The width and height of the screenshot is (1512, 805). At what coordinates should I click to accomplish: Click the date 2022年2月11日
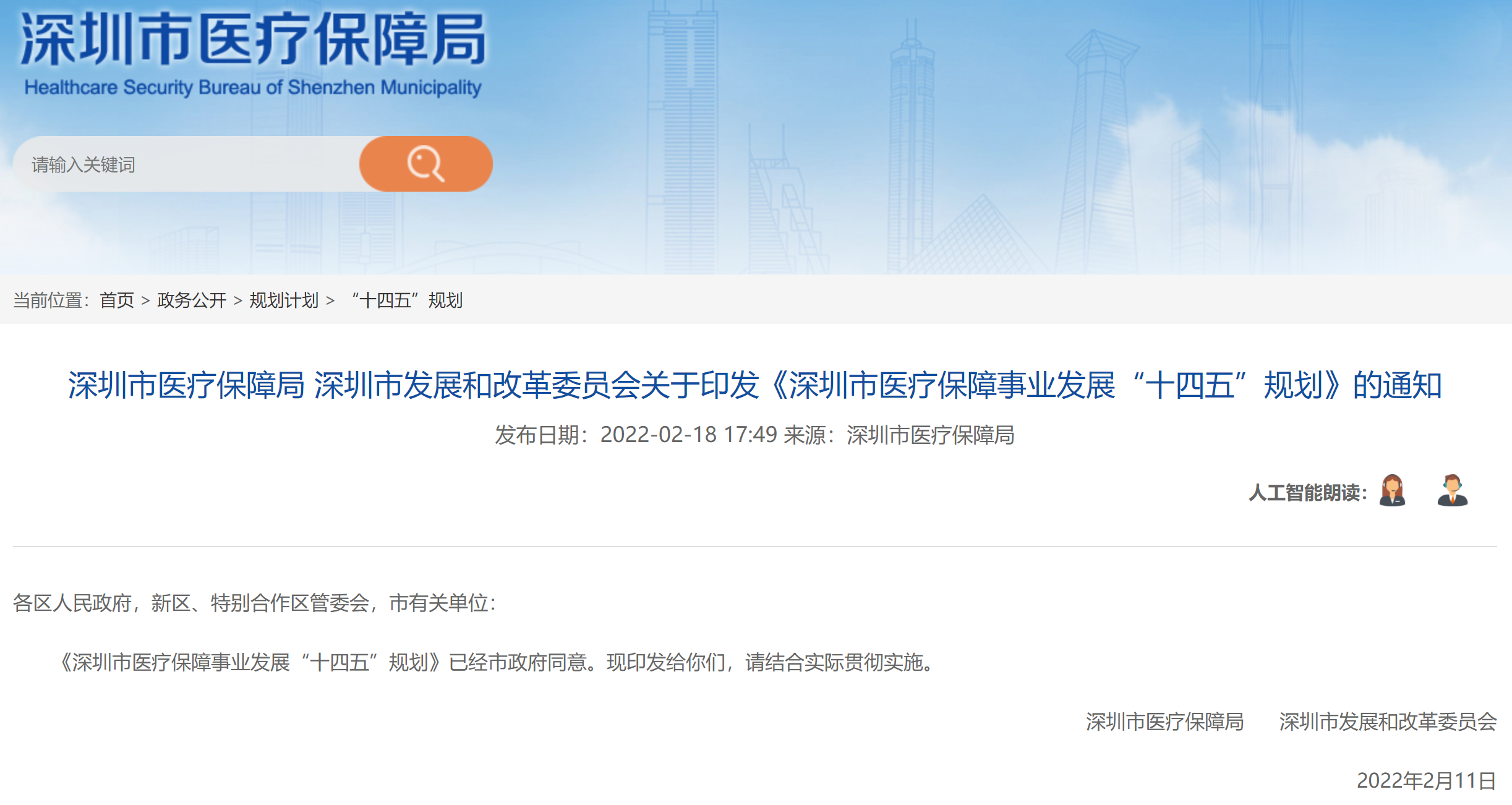coord(1426,780)
